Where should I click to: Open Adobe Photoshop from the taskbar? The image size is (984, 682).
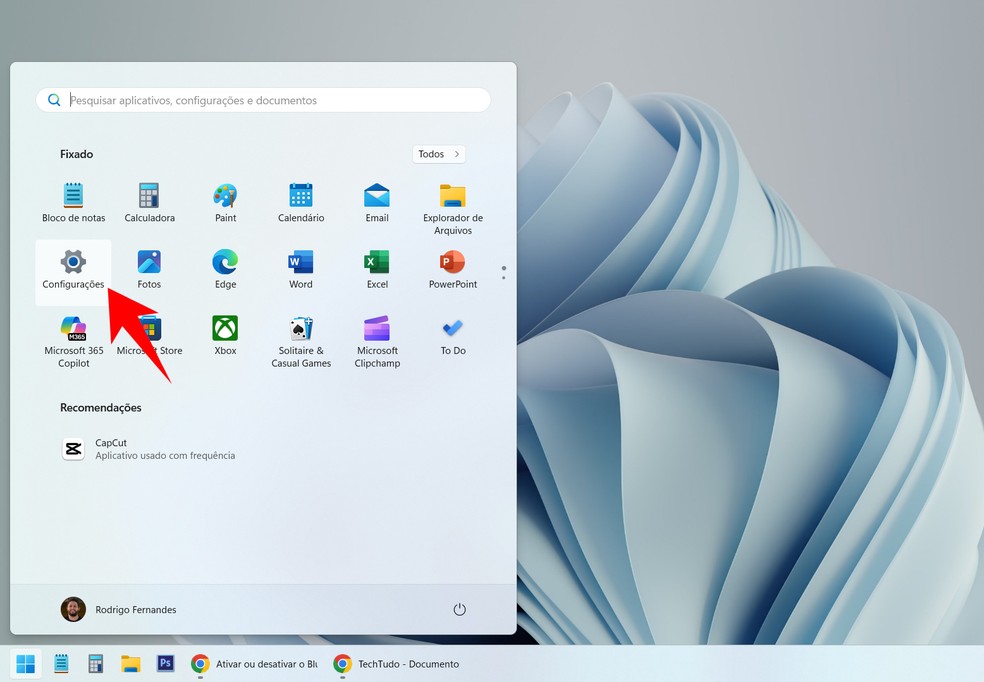point(166,663)
